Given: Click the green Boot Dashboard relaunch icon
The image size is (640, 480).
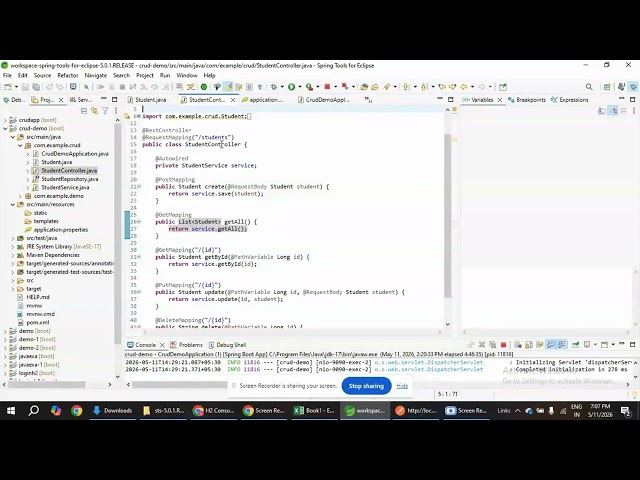Looking at the screenshot, I should [204, 87].
